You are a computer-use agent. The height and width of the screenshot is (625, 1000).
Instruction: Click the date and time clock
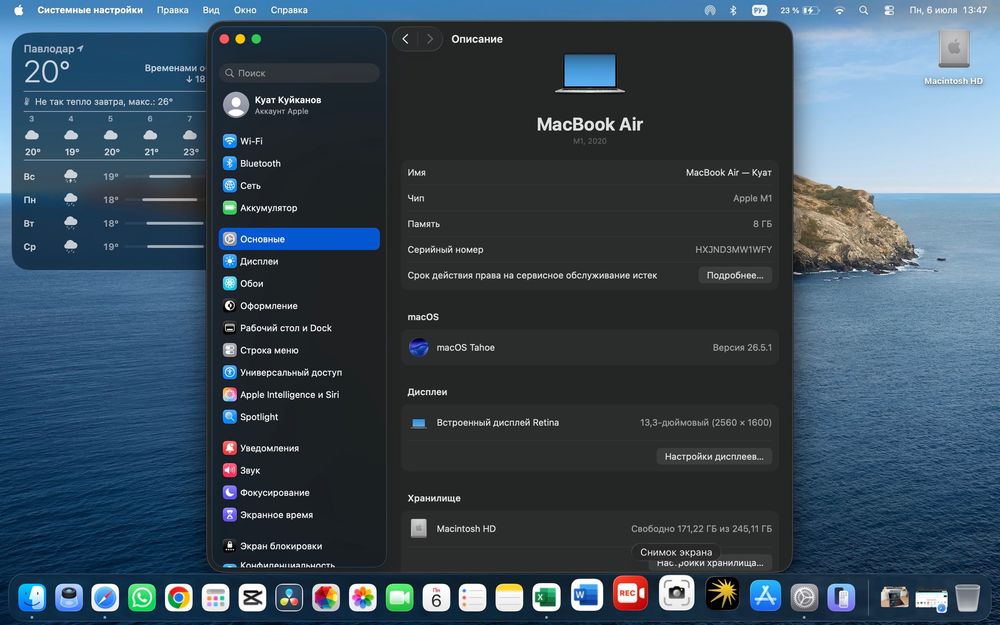tap(948, 10)
